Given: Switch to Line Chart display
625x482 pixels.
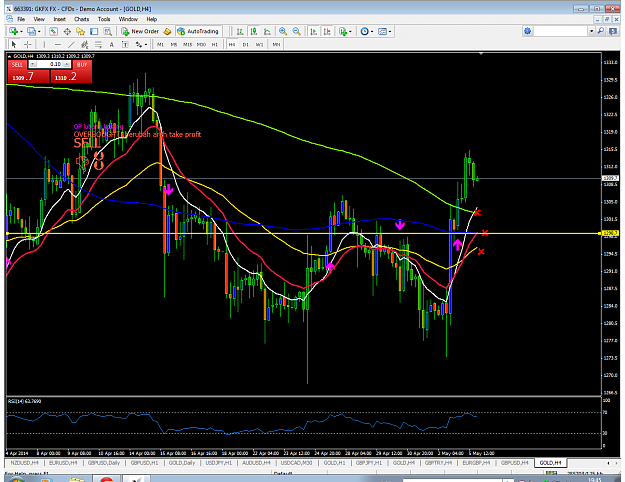Looking at the screenshot, I should (x=267, y=31).
